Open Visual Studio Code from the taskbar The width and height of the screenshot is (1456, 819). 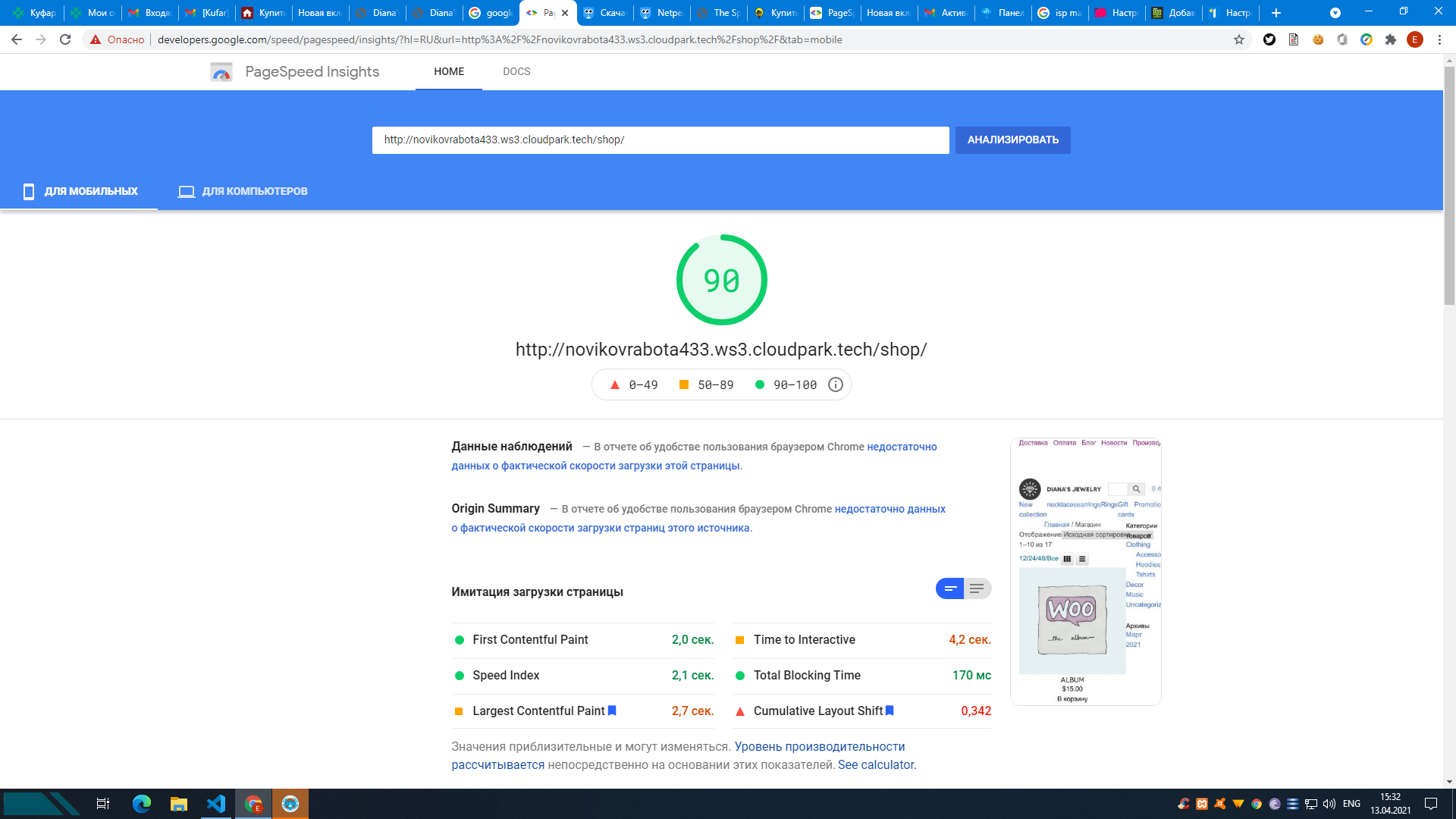pyautogui.click(x=216, y=804)
